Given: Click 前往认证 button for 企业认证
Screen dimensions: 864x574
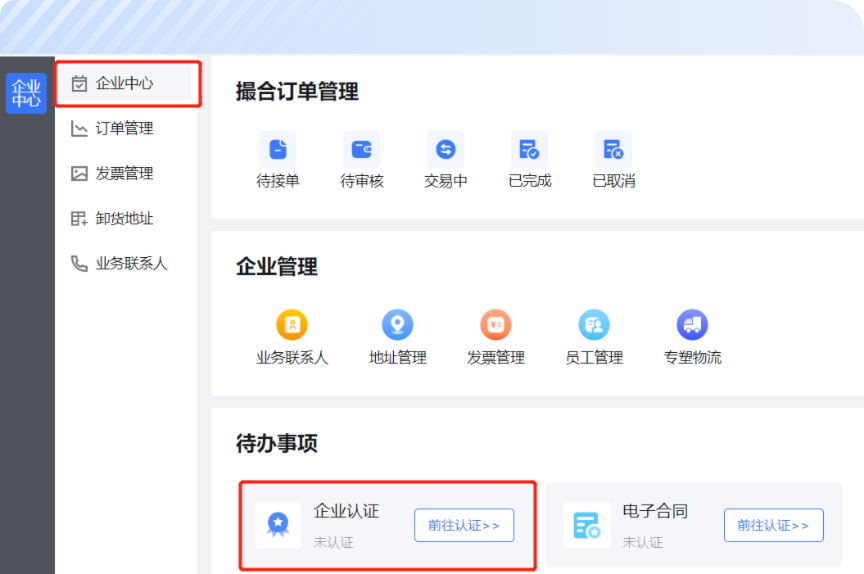Looking at the screenshot, I should point(464,526).
